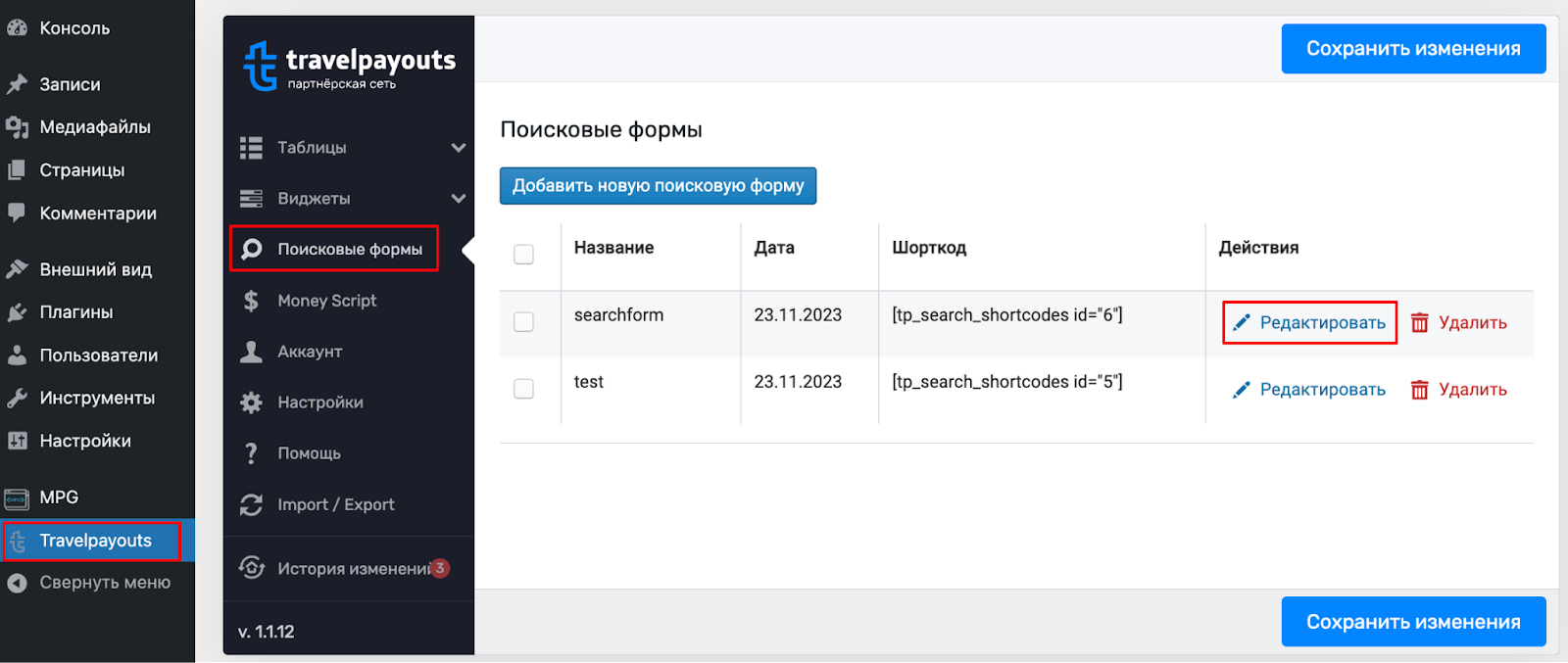Click the MPG menu icon
This screenshot has height=663, width=1568.
coord(17,498)
